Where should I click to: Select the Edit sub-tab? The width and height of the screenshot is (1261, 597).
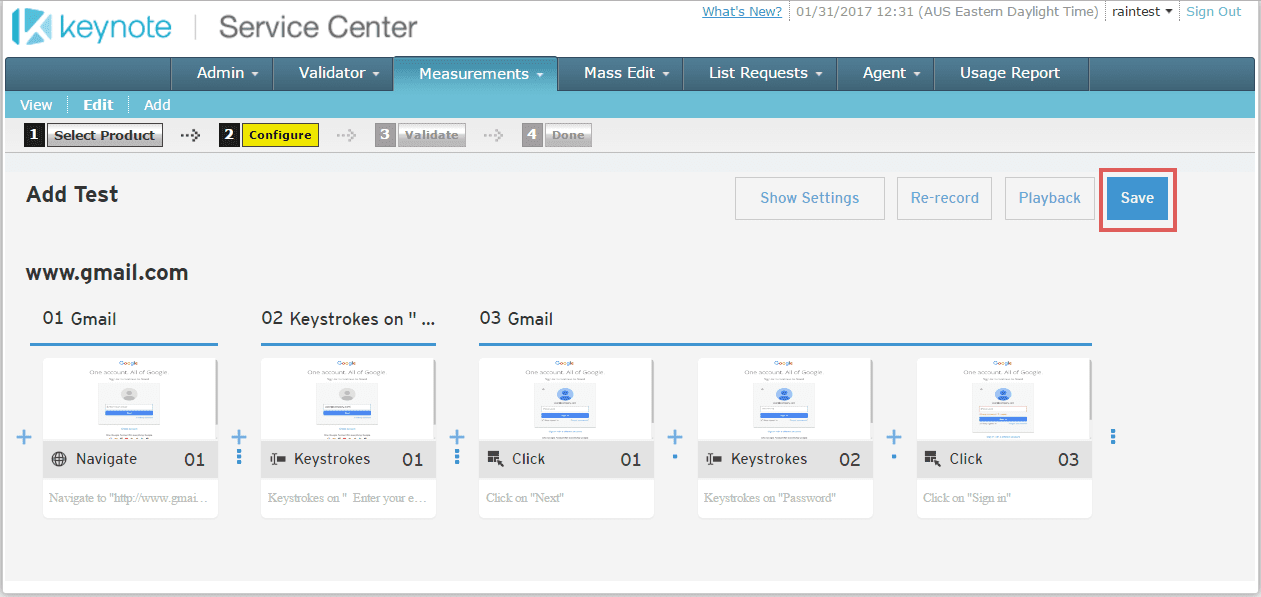(x=98, y=105)
